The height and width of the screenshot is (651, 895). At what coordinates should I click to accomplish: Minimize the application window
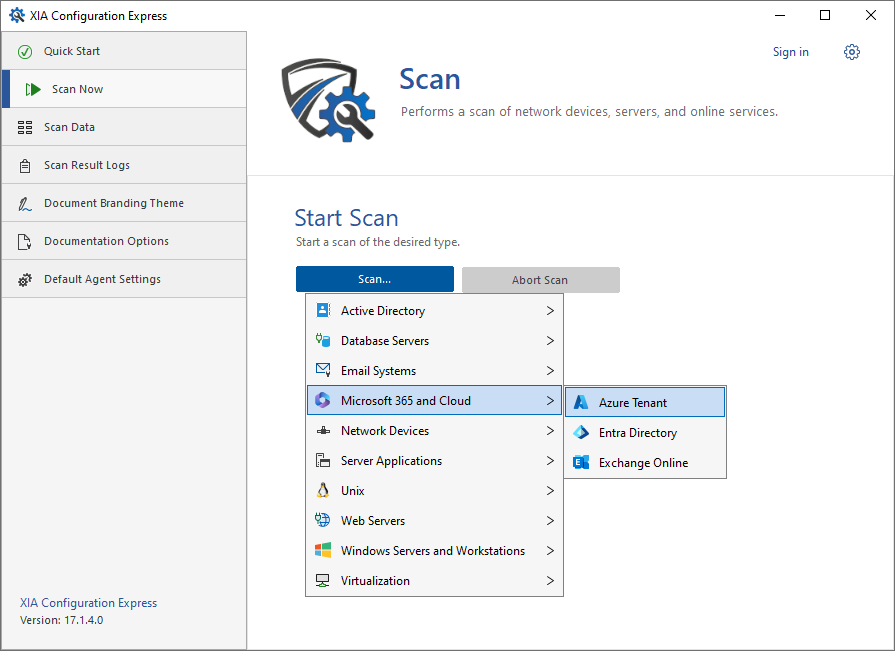click(x=780, y=15)
